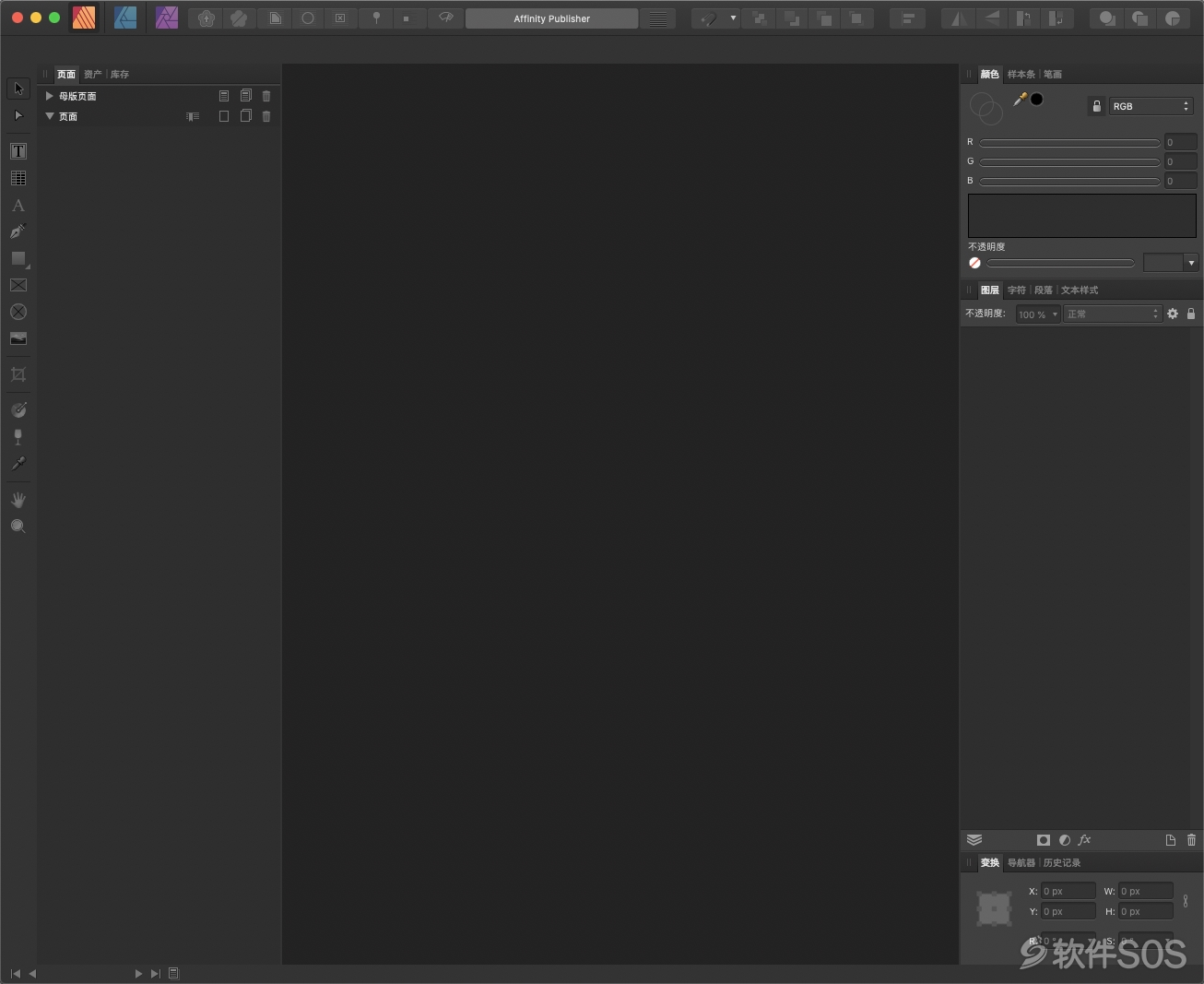This screenshot has height=984, width=1204.
Task: Switch to 笔画 tab
Action: click(x=1053, y=74)
